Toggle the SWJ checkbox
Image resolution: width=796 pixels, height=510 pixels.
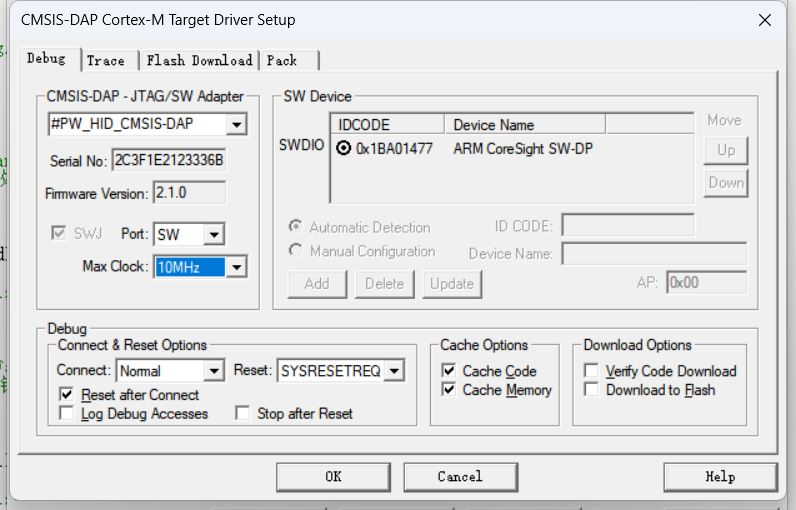coord(59,233)
